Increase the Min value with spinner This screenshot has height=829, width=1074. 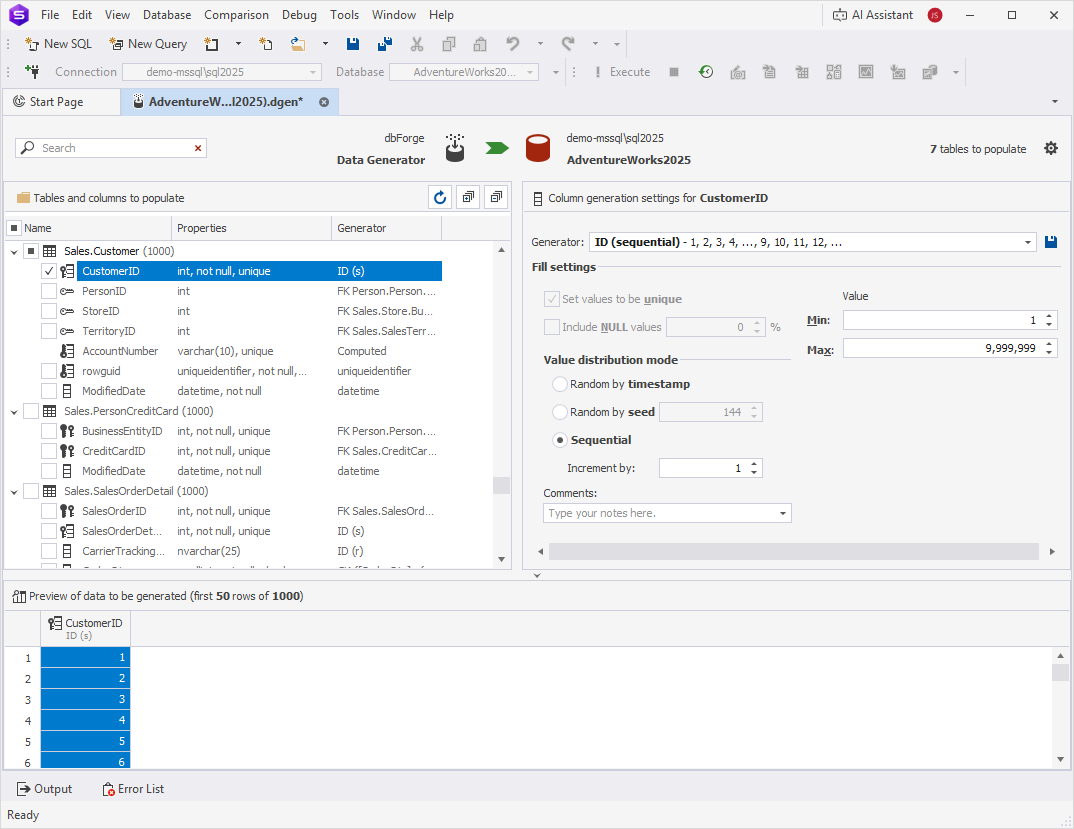click(1049, 317)
